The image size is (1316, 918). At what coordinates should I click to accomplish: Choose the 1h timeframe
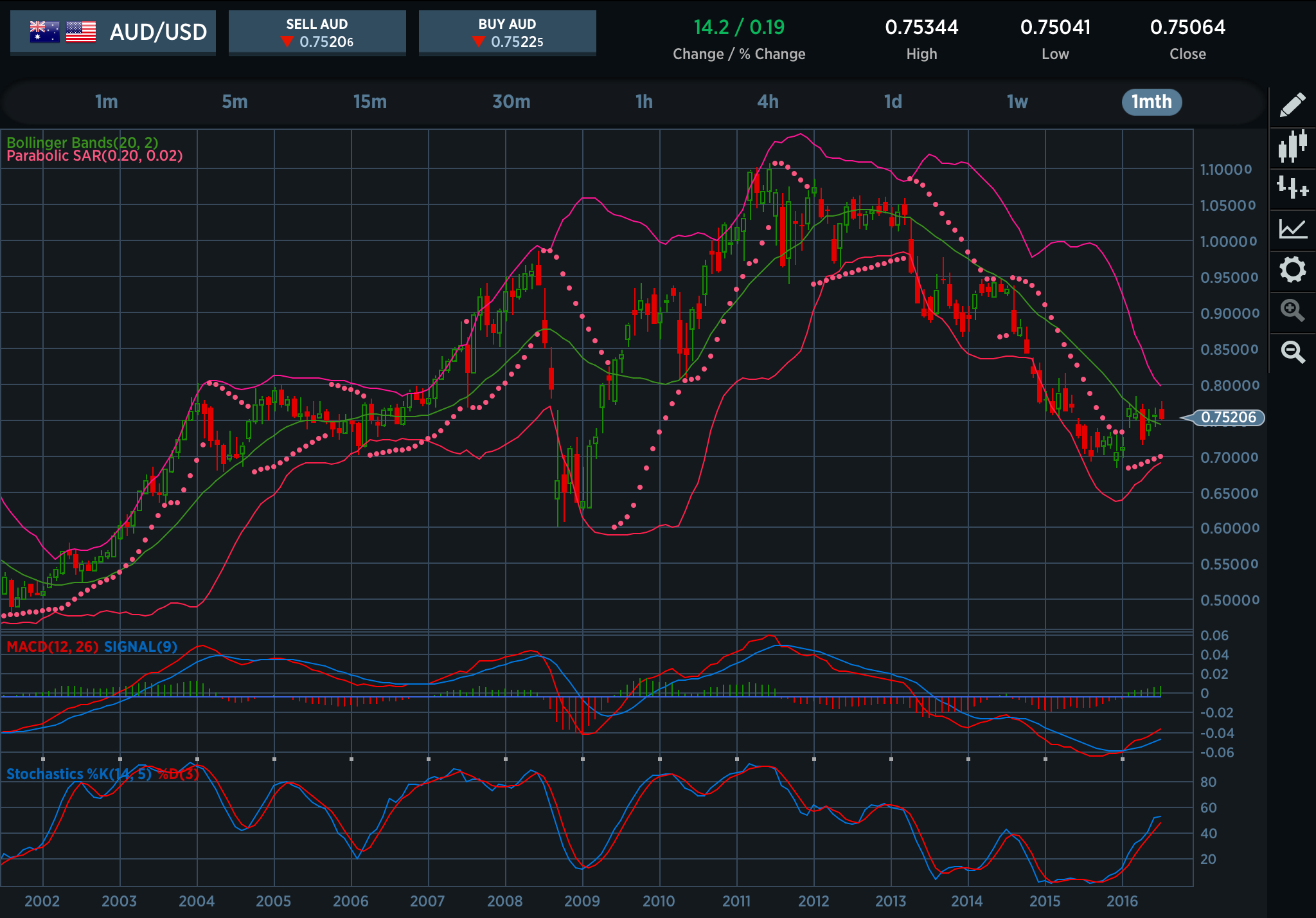[x=644, y=102]
